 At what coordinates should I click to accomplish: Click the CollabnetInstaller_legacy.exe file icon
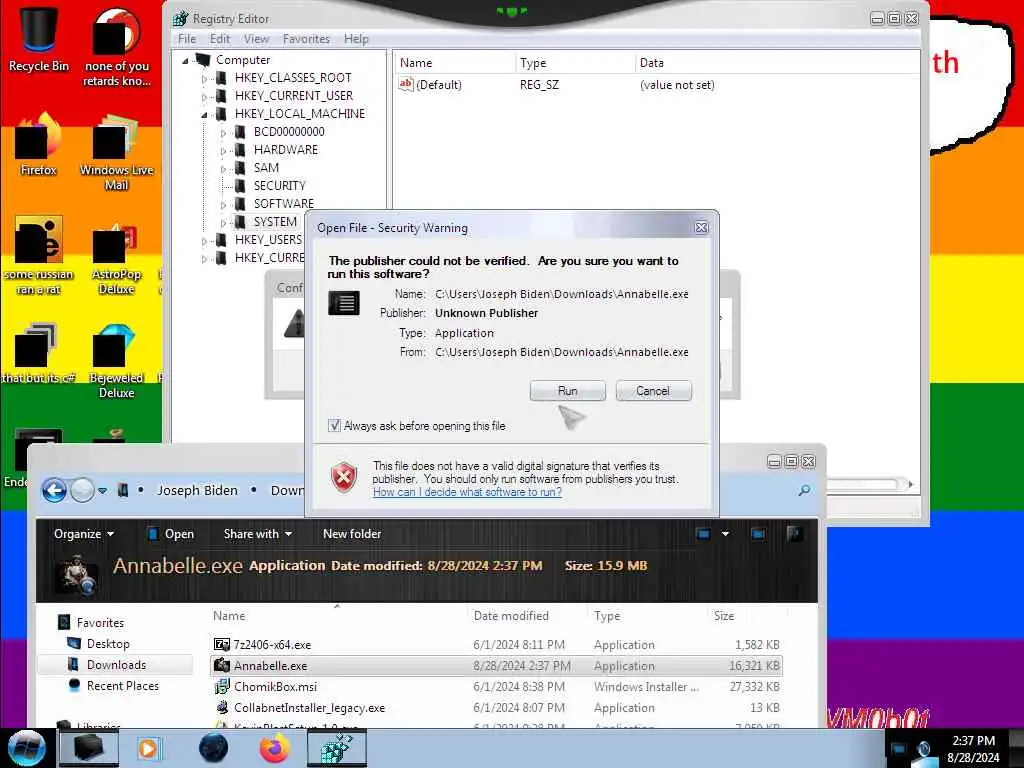pyautogui.click(x=222, y=707)
